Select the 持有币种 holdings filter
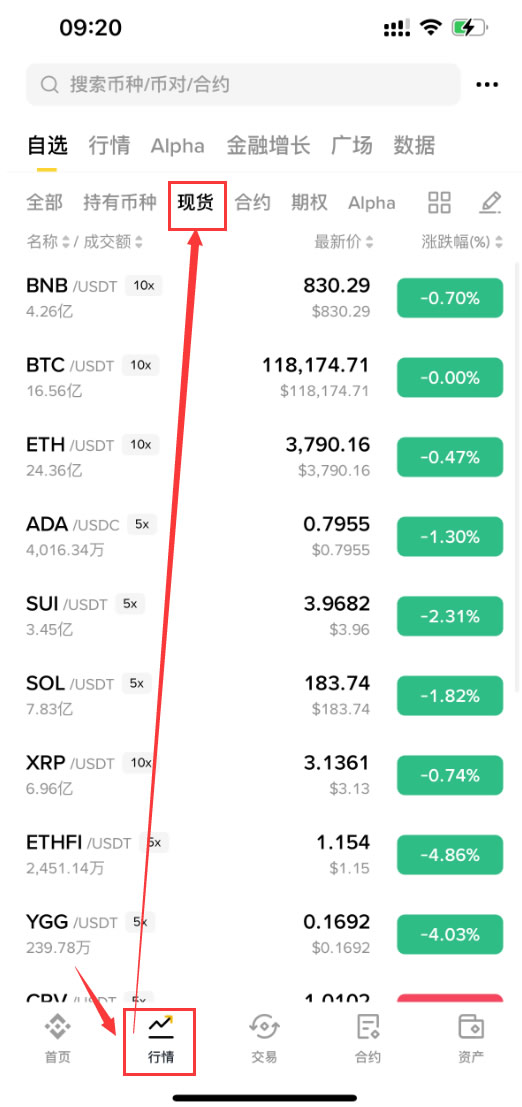 (x=119, y=203)
